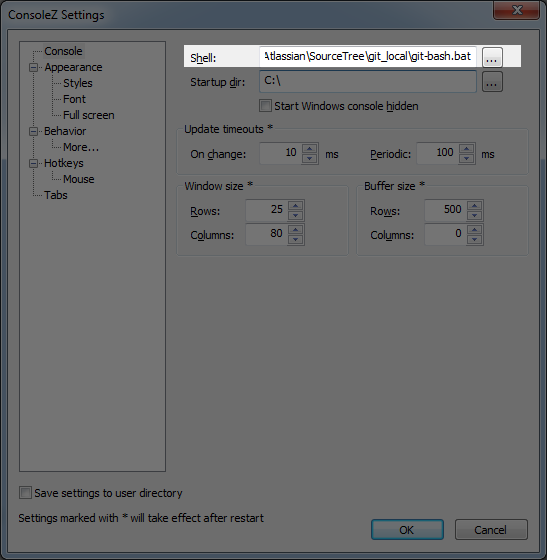This screenshot has height=560, width=547.
Task: Select the Styles settings page
Action: (77, 83)
